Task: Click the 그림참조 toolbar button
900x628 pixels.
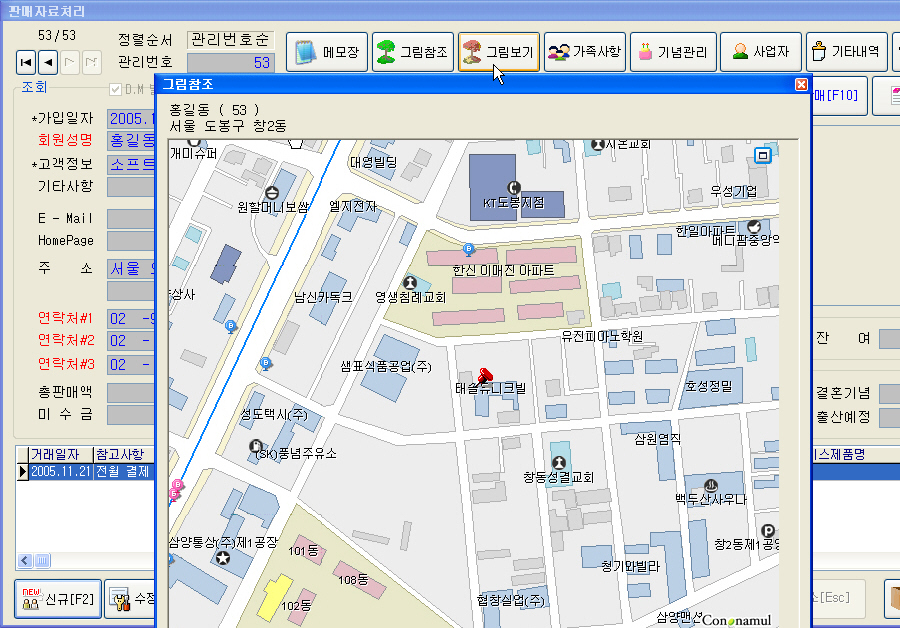Action: click(x=413, y=52)
